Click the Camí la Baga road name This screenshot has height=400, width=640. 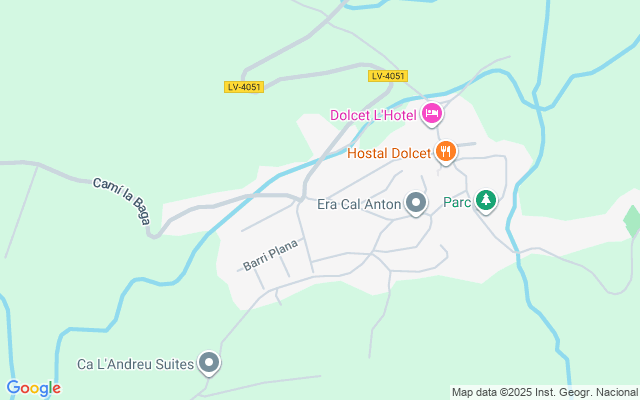122,200
